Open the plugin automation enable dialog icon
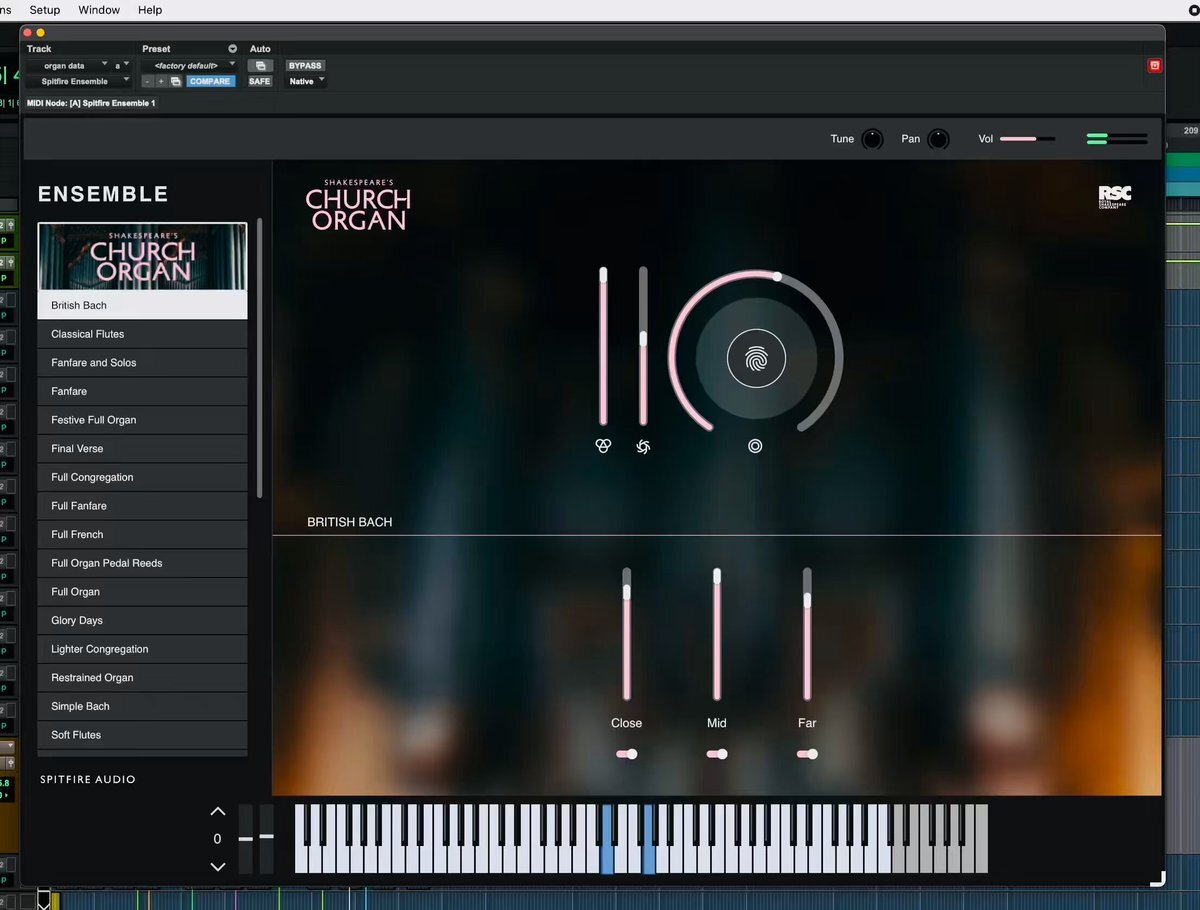 coord(260,66)
